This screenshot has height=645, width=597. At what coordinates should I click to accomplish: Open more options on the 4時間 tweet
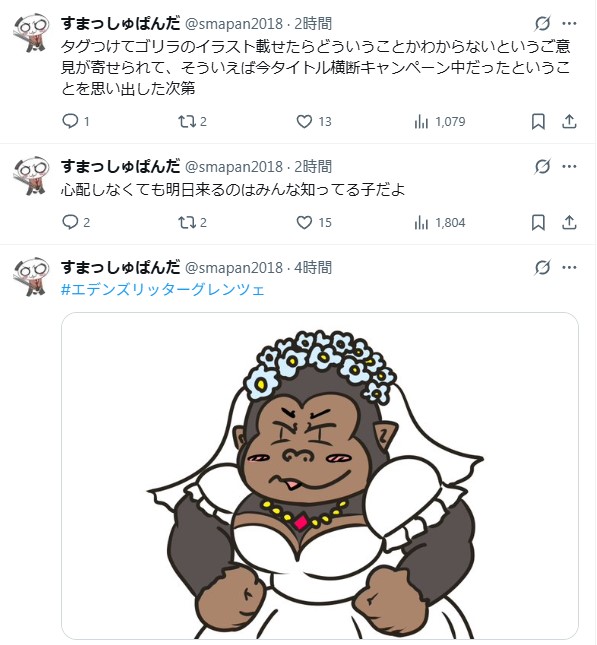point(569,267)
